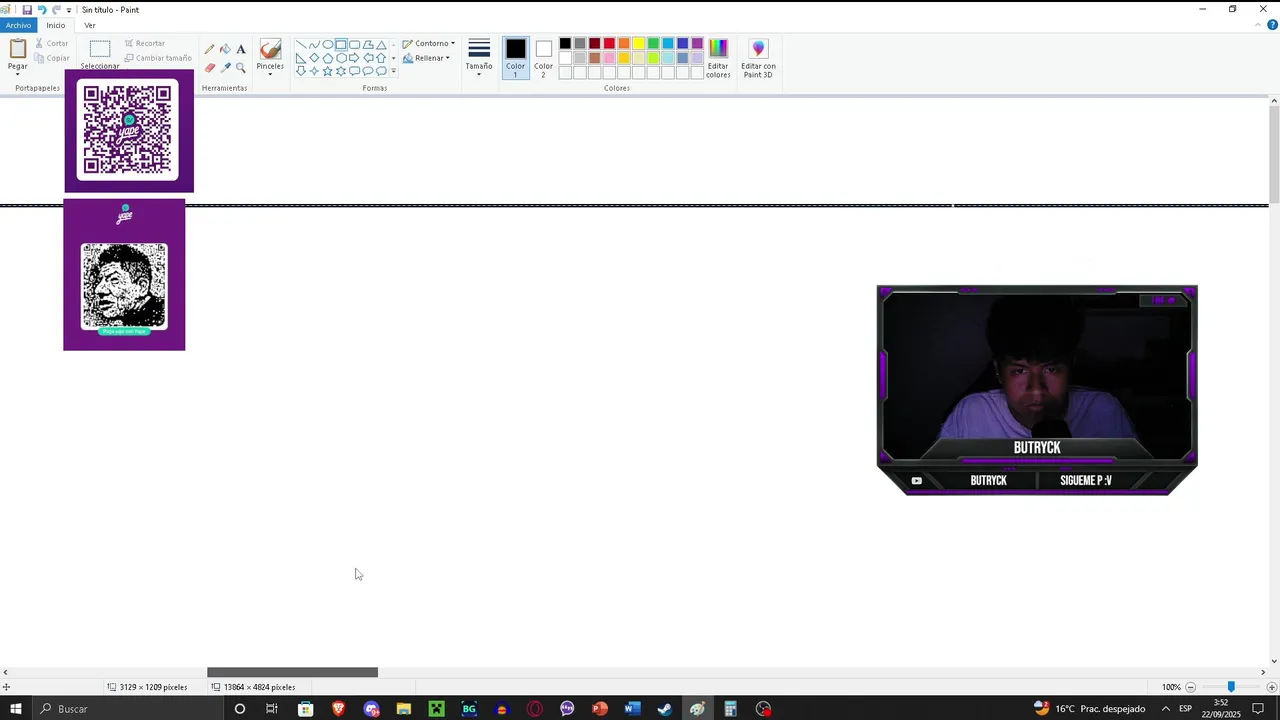The image size is (1280, 720).
Task: Switch to the Ver tab
Action: 90,25
